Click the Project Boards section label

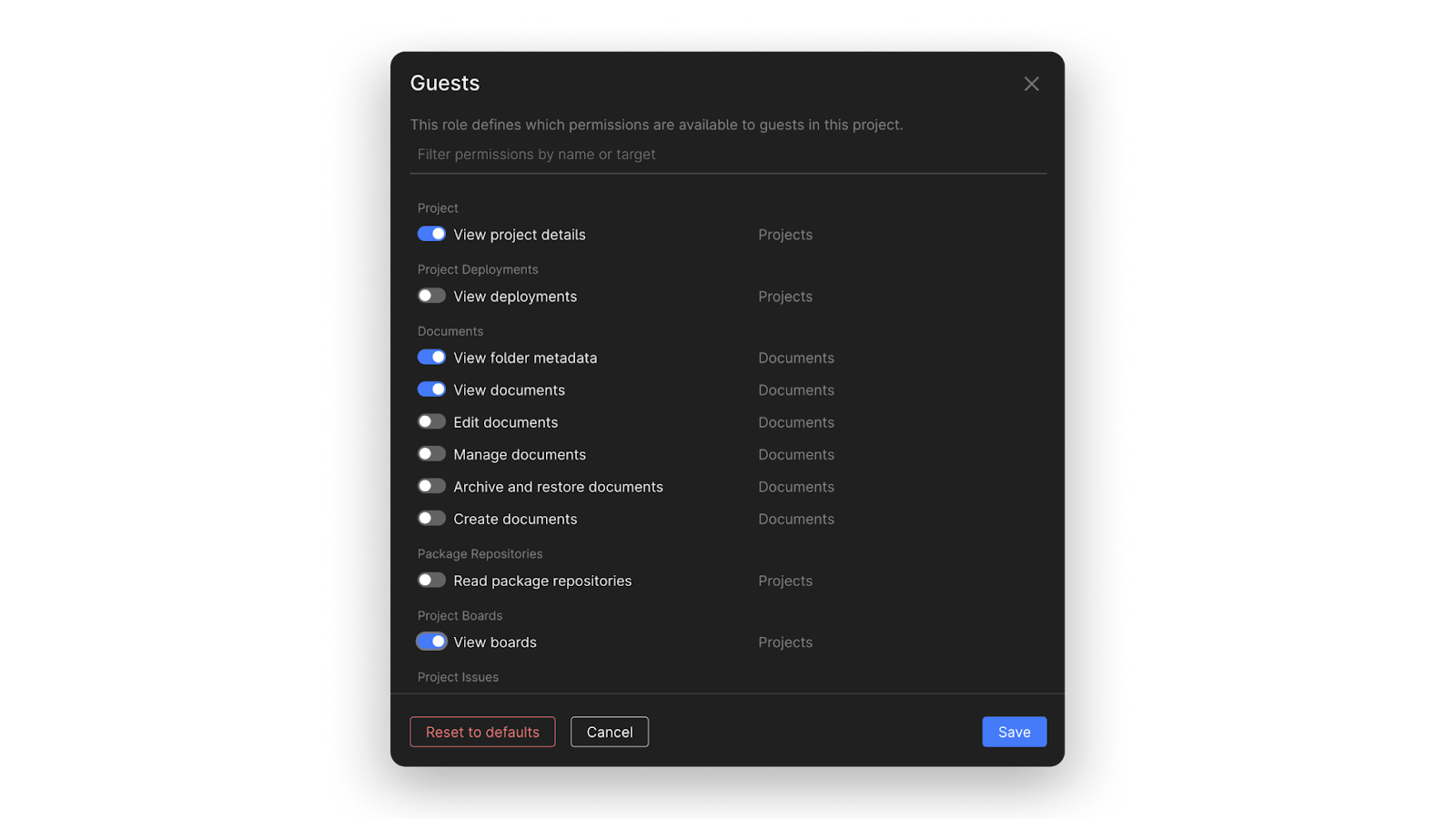click(460, 616)
